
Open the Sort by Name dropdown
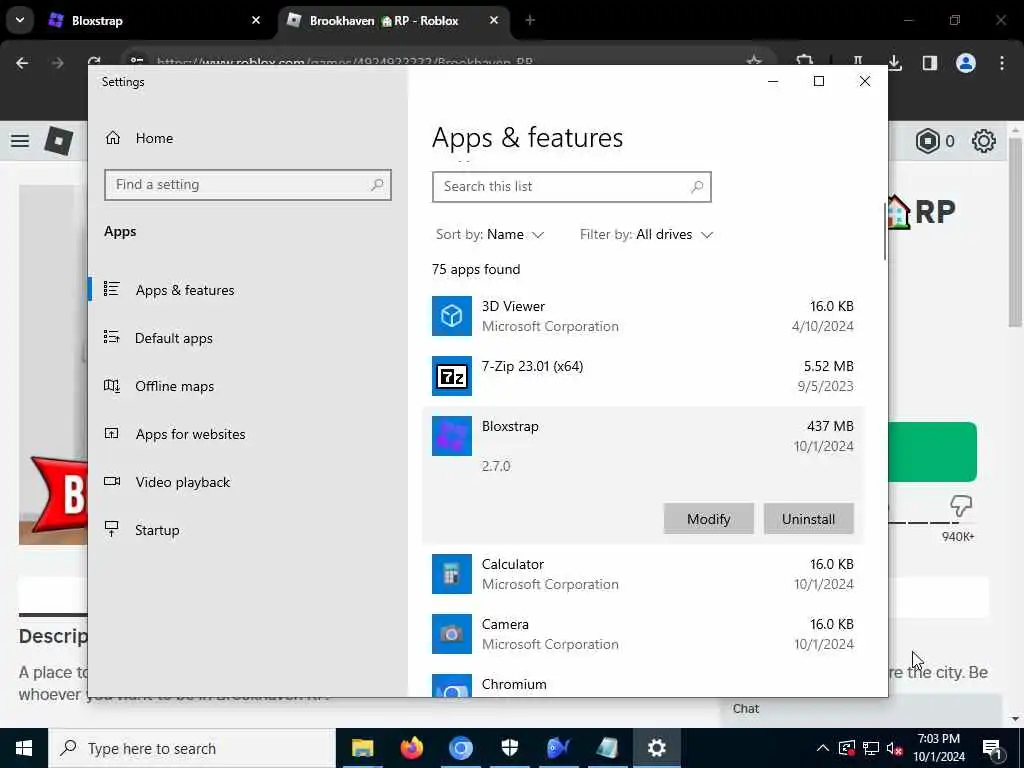[x=490, y=234]
